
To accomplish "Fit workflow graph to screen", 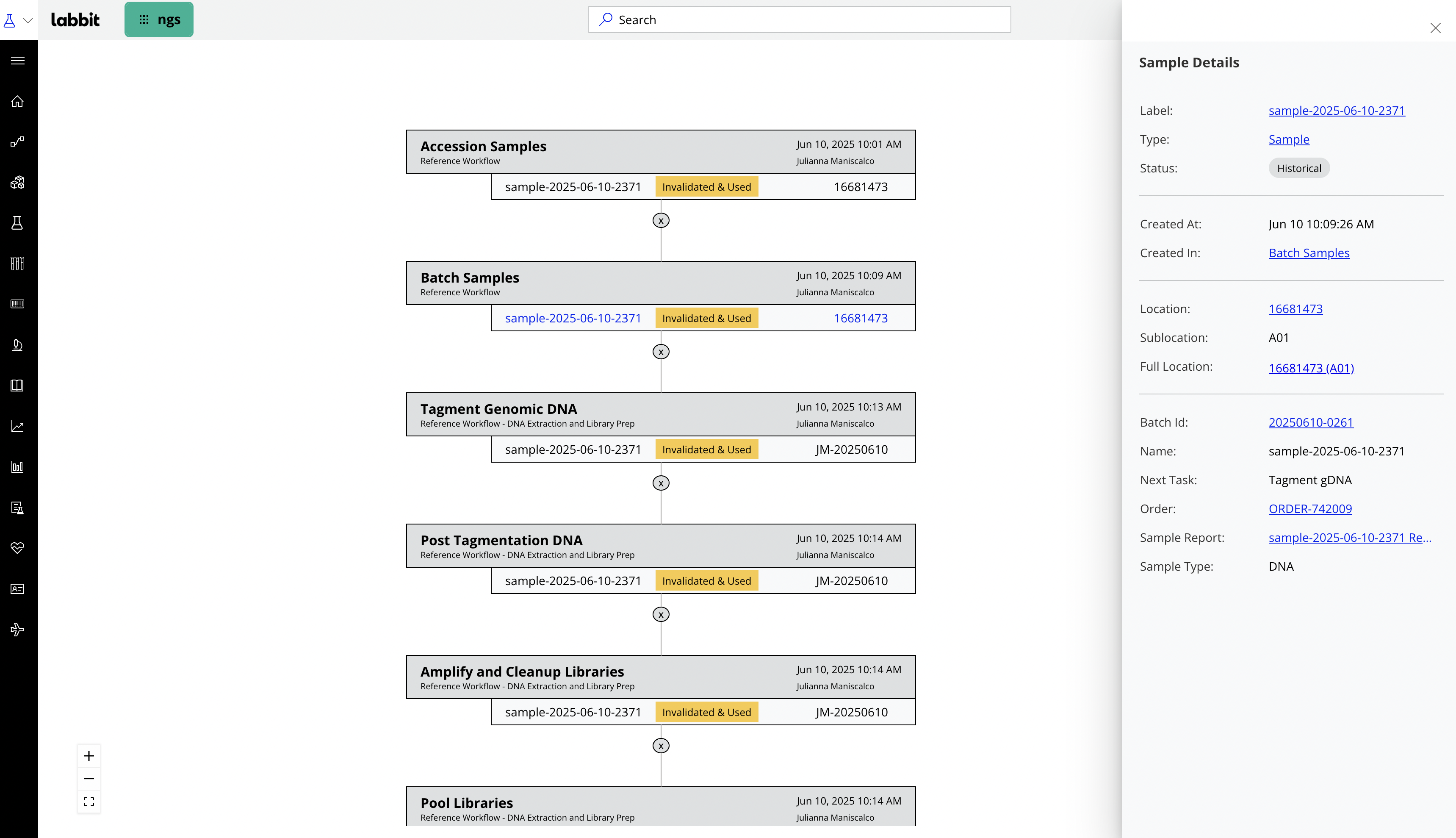I will tap(89, 802).
